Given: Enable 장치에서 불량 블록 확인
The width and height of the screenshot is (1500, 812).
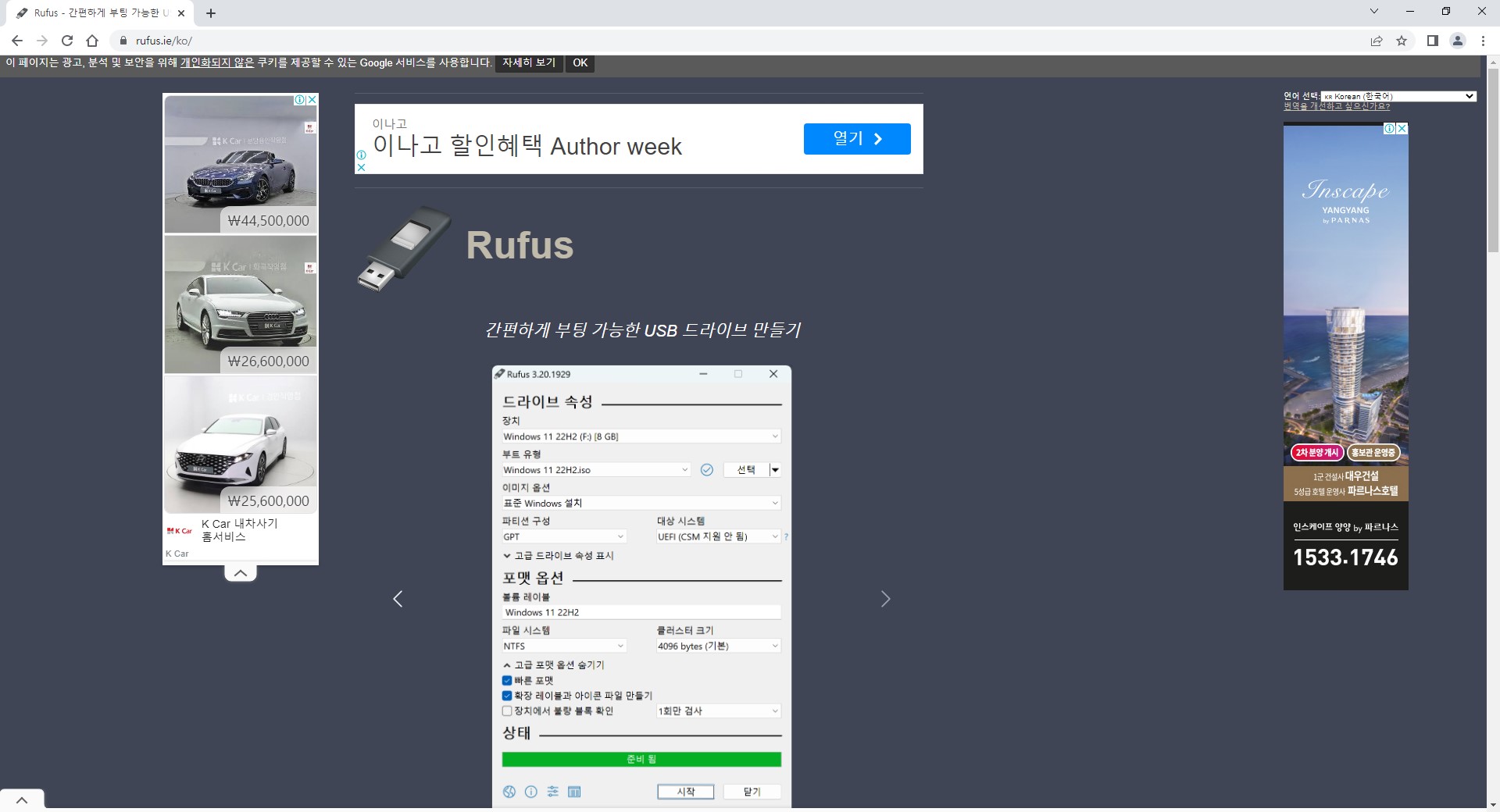Looking at the screenshot, I should [x=508, y=711].
